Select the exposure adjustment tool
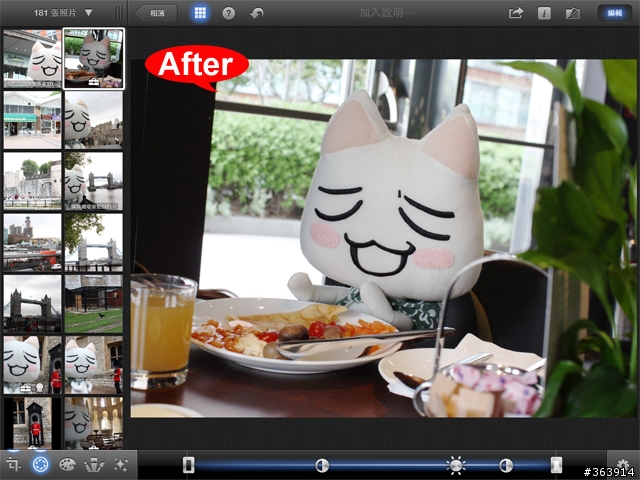 pyautogui.click(x=40, y=464)
